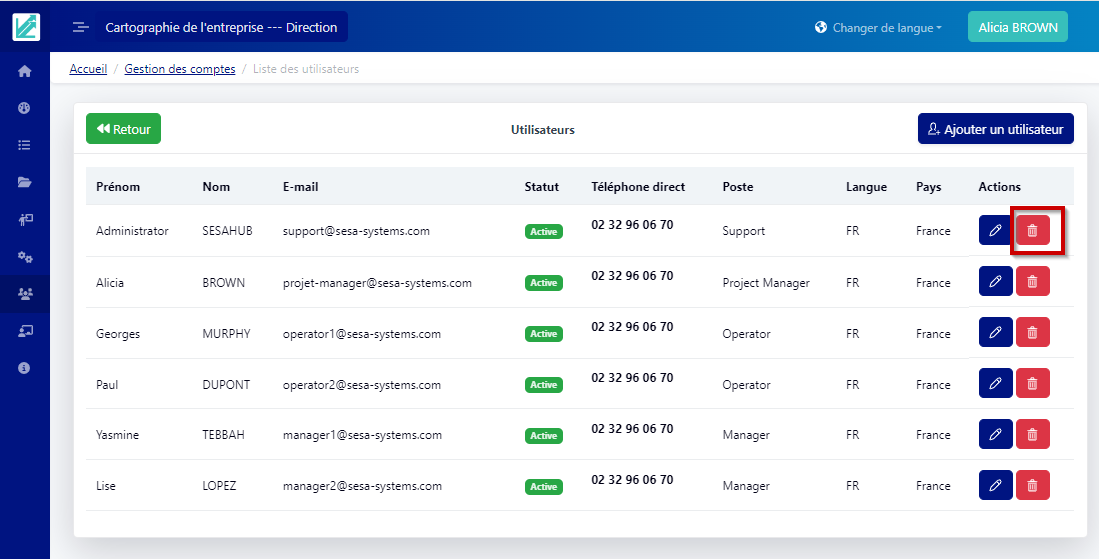Click the home icon in the sidebar
This screenshot has width=1099, height=559.
[x=24, y=71]
